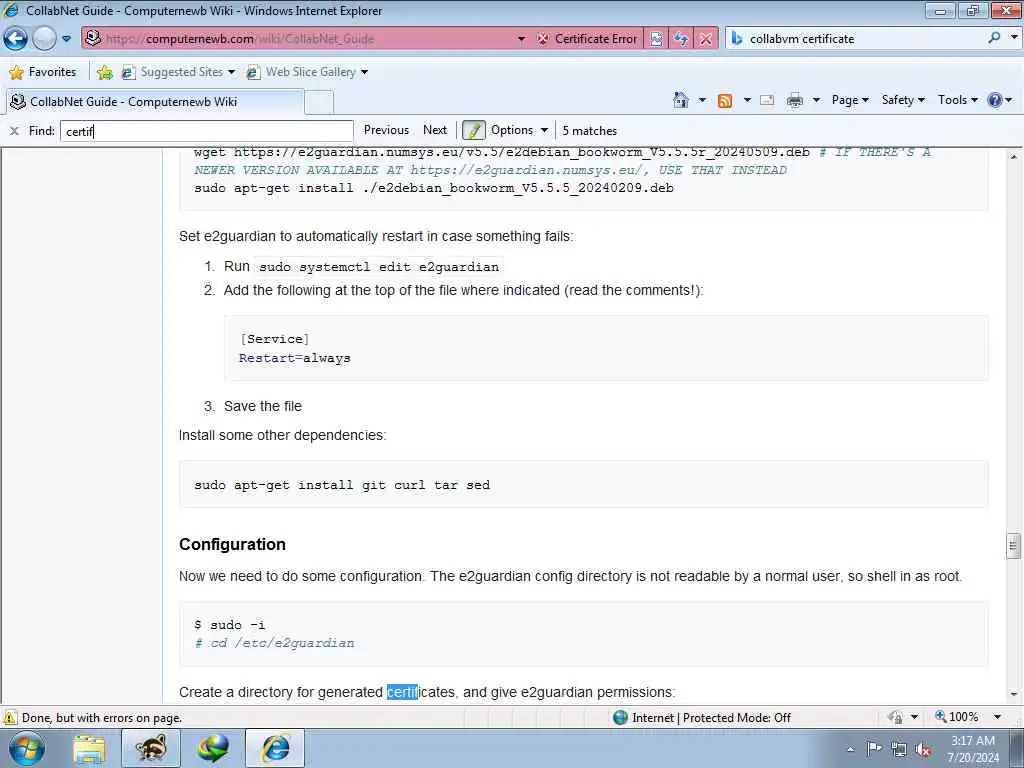Select the CollabNet Guide browser tab
The image size is (1024, 768).
click(155, 101)
